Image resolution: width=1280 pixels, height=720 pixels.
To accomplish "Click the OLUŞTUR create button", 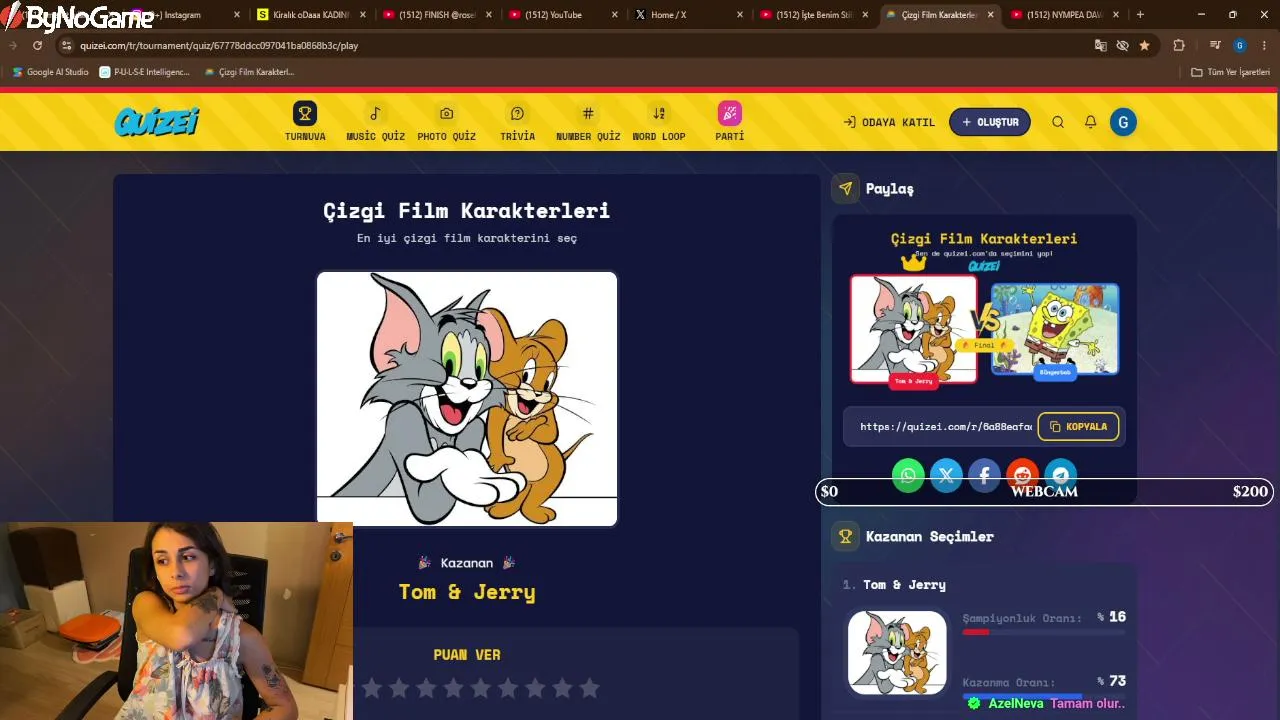I will 990,122.
